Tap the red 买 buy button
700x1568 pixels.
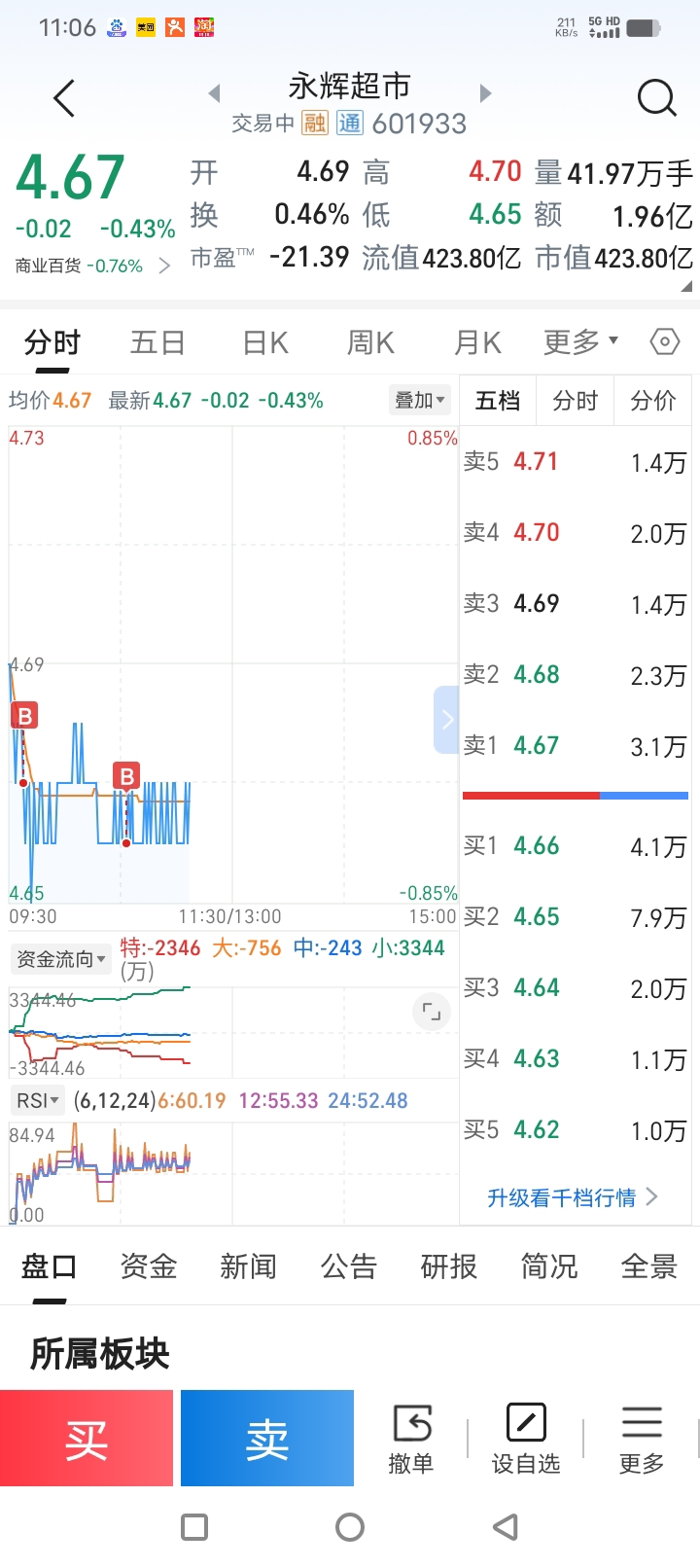coord(87,1438)
